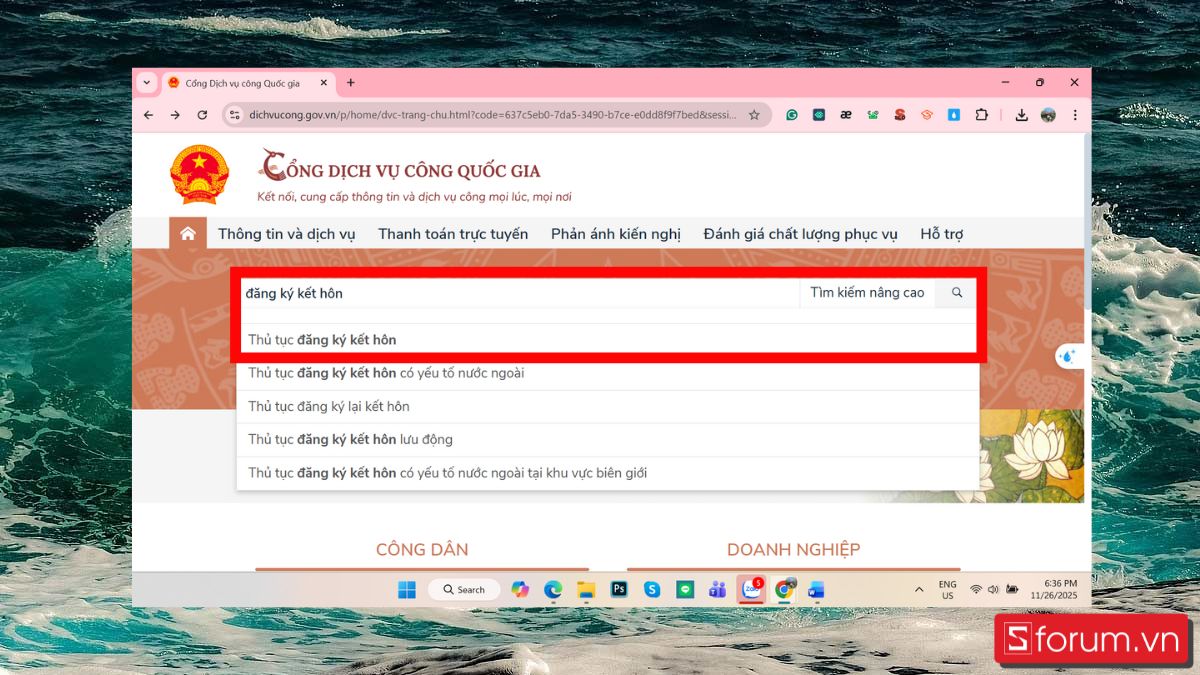Select the suggestion Thủ tục đăng ký kết hôn
The height and width of the screenshot is (675, 1200).
[x=321, y=339]
